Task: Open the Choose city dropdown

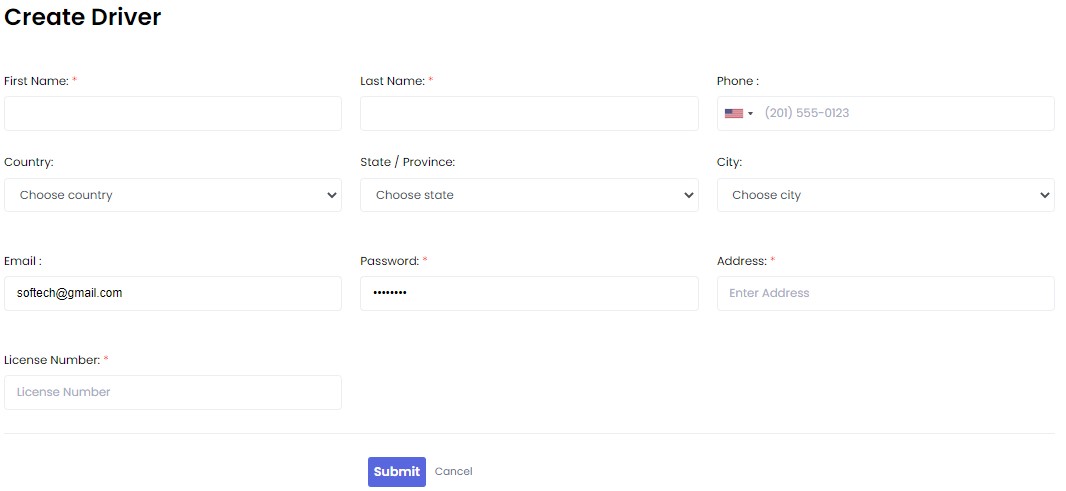Action: [885, 195]
